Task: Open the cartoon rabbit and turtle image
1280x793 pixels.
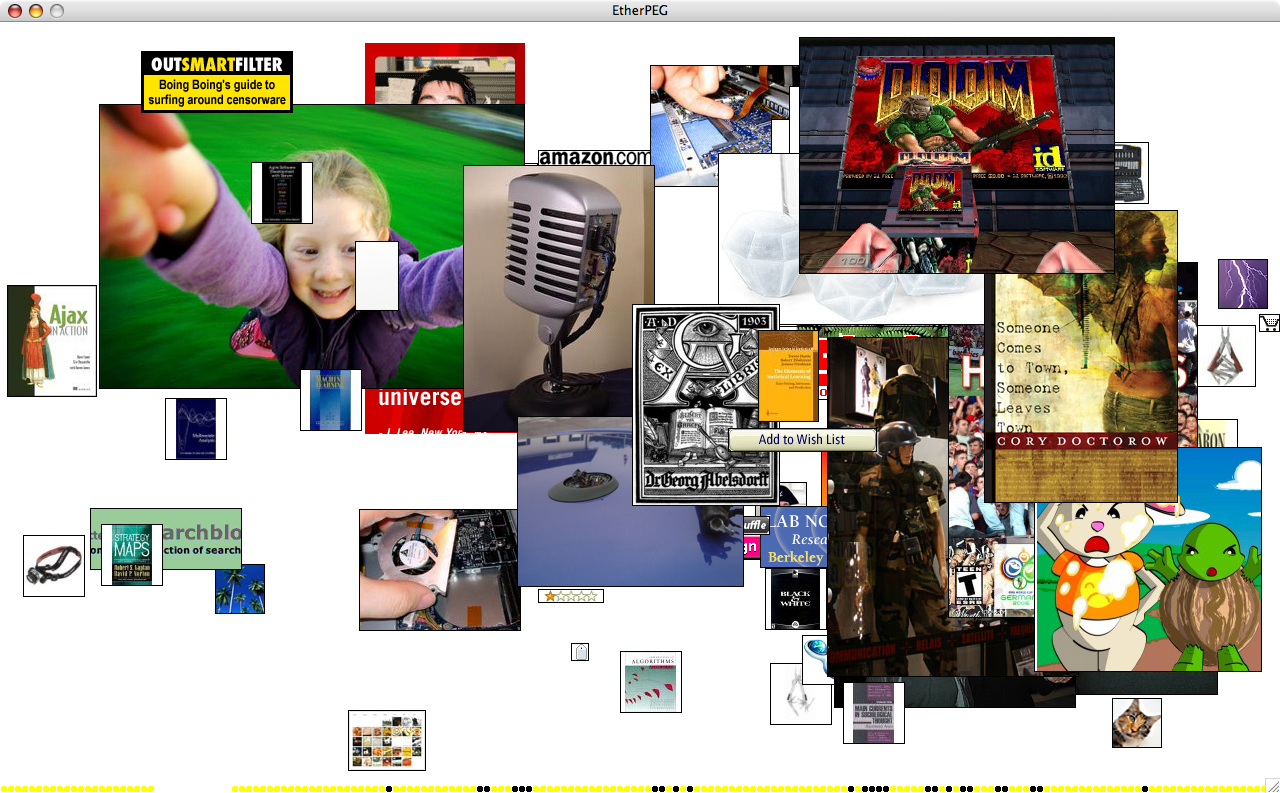Action: coord(1149,559)
